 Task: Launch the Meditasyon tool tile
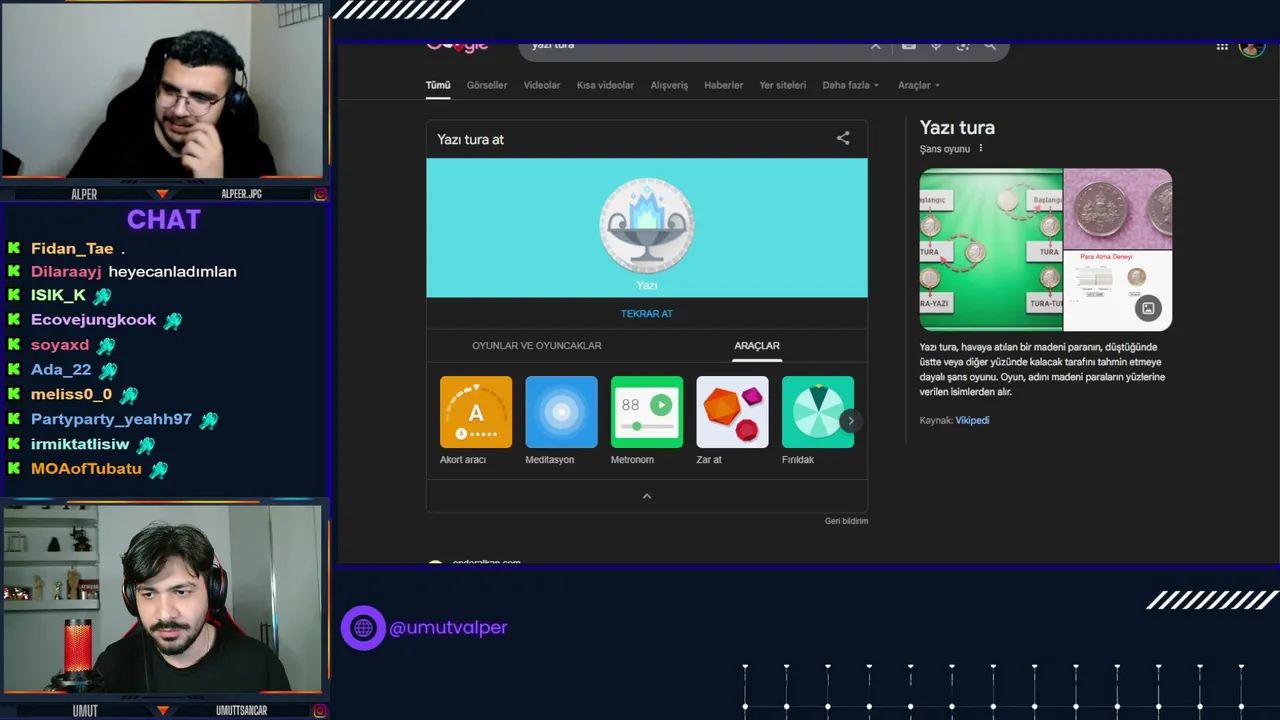[x=561, y=412]
